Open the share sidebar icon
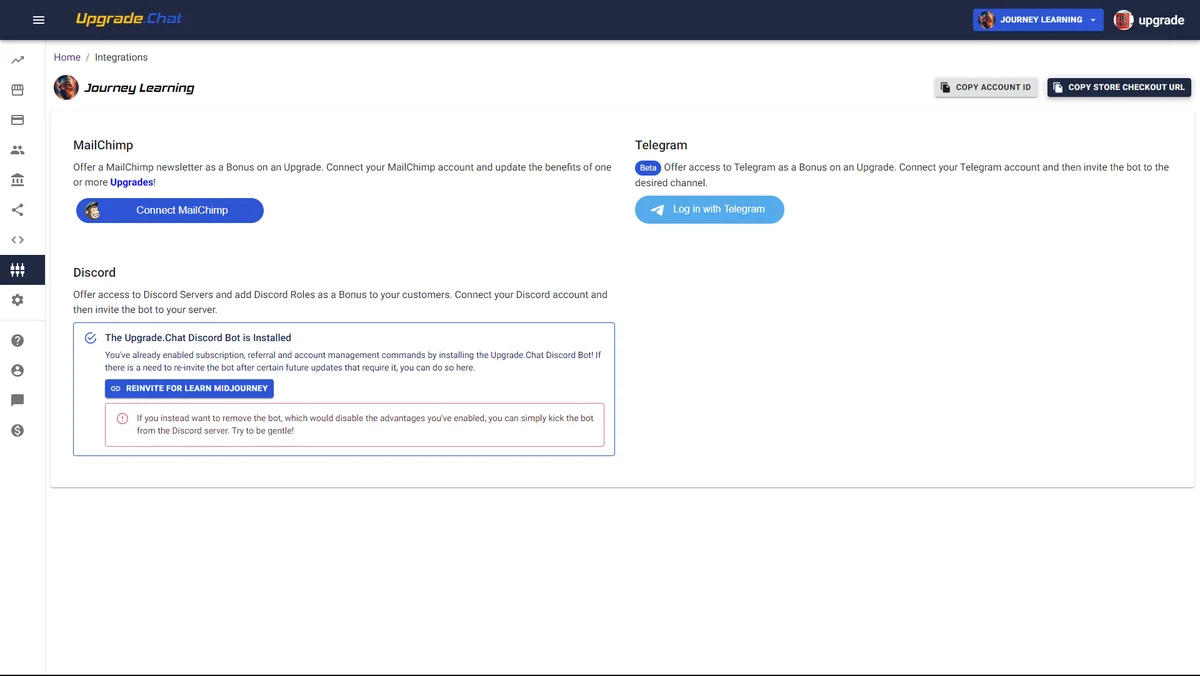Screen dimensions: 1200x676 [x=17, y=210]
